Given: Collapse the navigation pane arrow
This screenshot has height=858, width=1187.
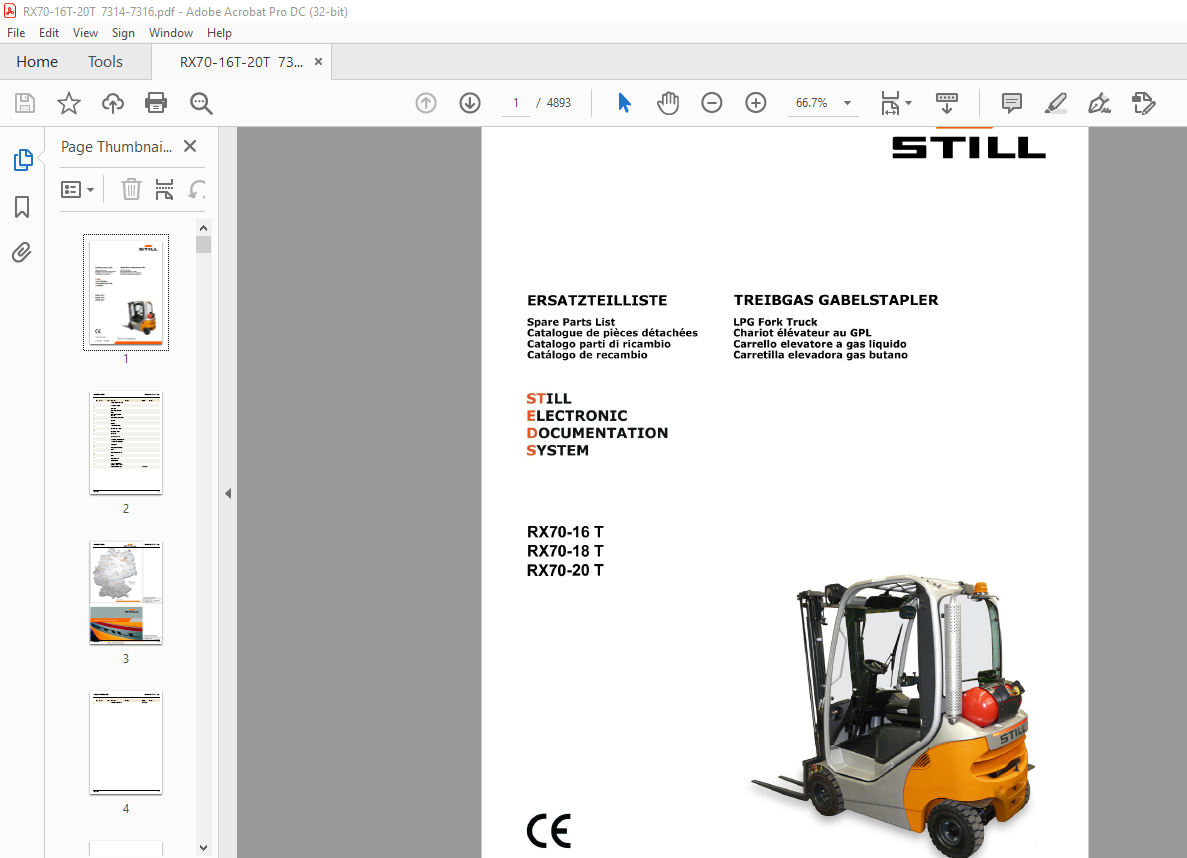Looking at the screenshot, I should (228, 494).
